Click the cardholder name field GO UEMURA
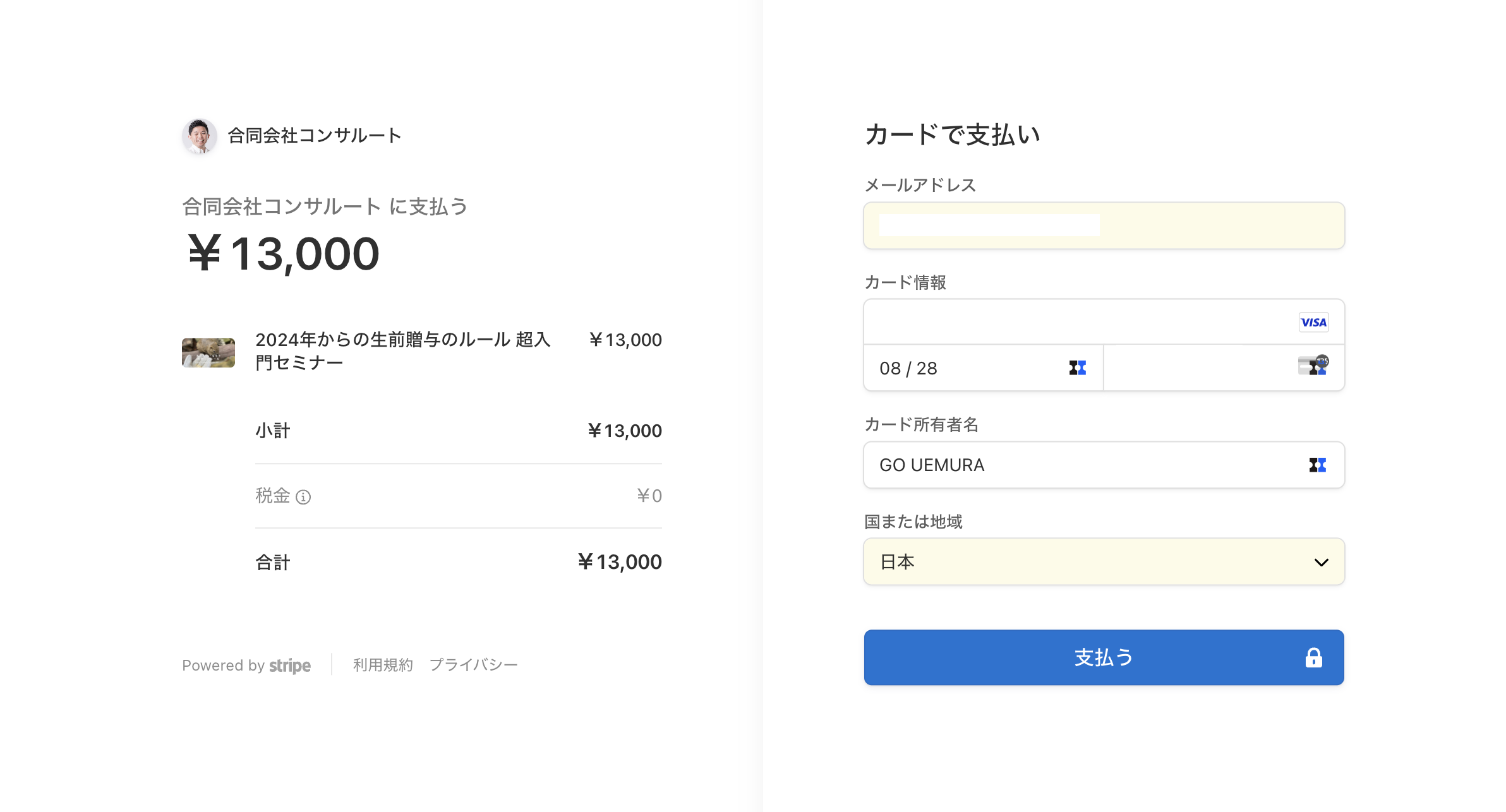Image resolution: width=1506 pixels, height=812 pixels. click(1104, 465)
